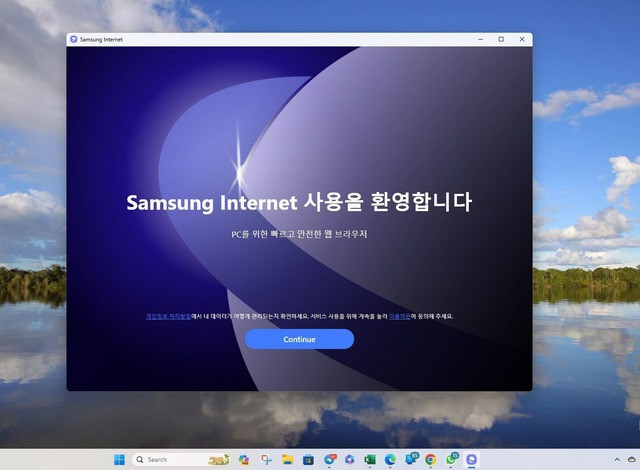The width and height of the screenshot is (640, 470).
Task: Open File Explorer from taskbar
Action: 288,460
